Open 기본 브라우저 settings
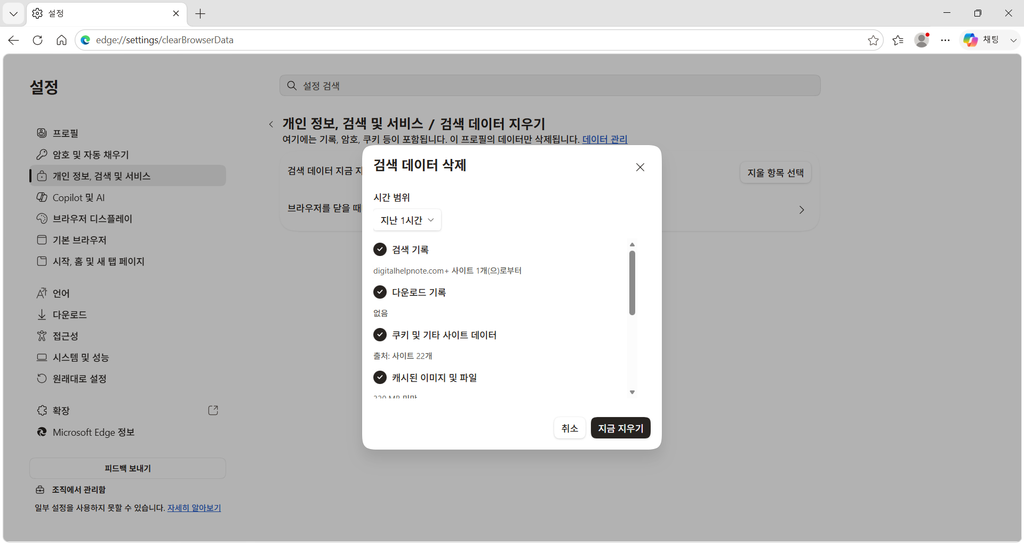This screenshot has height=544, width=1024. 128,240
